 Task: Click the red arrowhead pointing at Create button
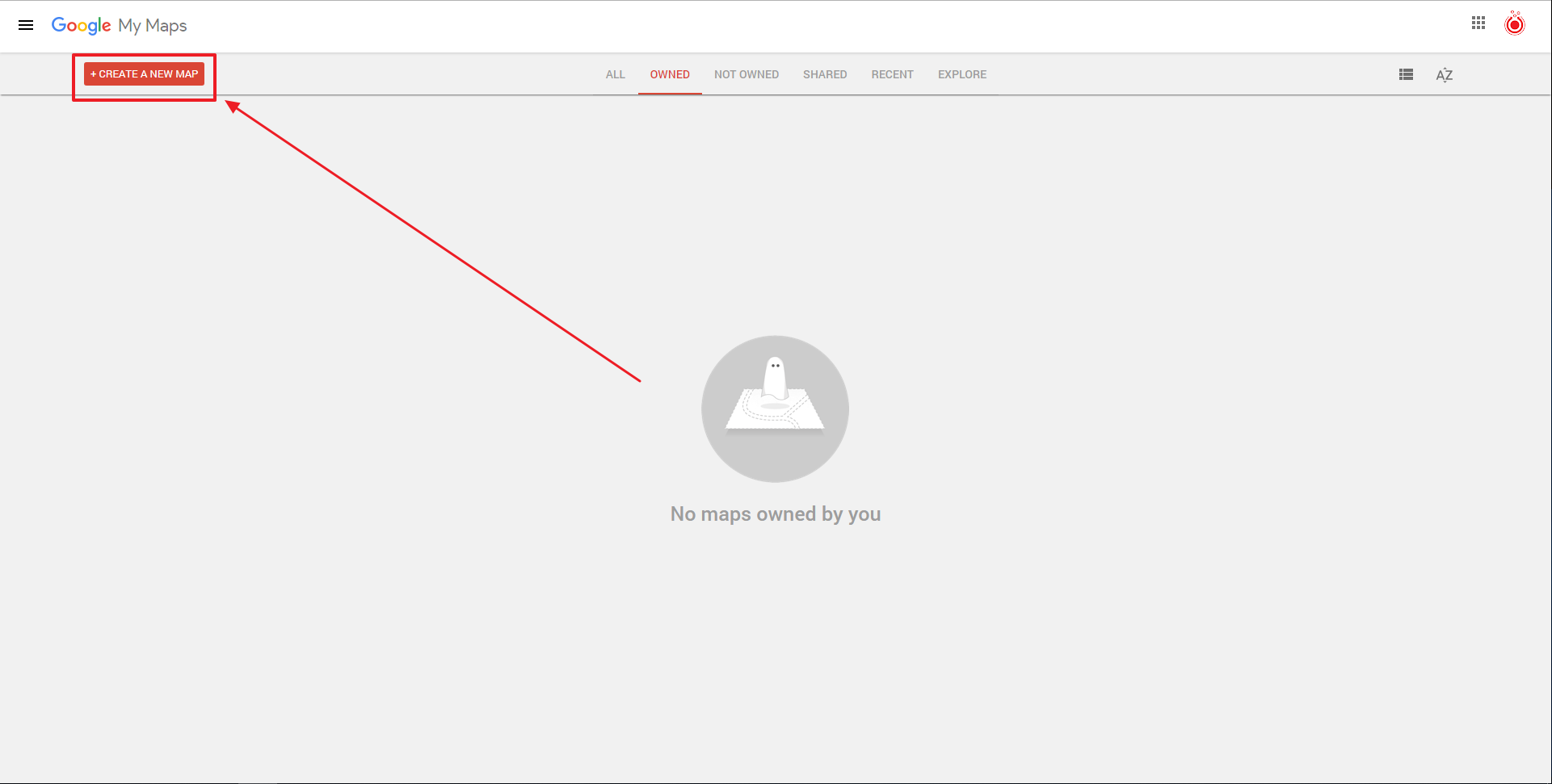(x=233, y=106)
